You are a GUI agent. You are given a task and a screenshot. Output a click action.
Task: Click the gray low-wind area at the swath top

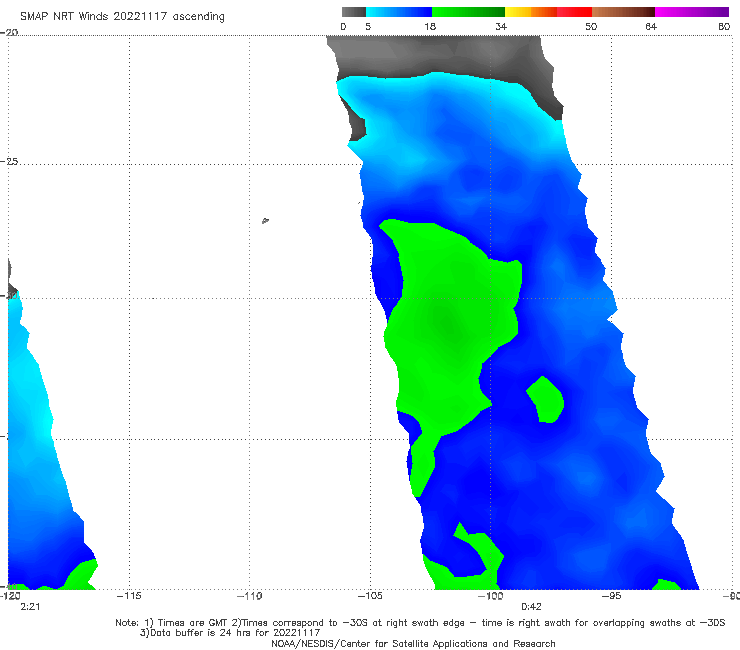click(x=439, y=54)
